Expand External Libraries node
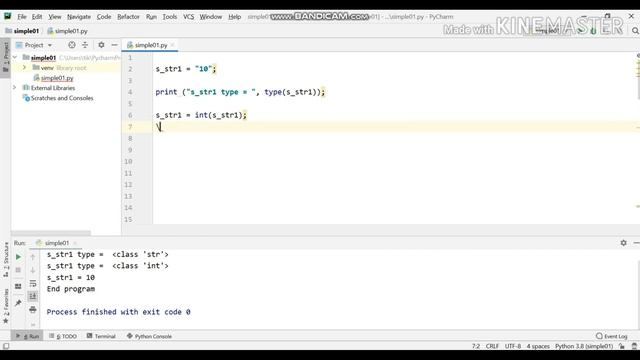The width and height of the screenshot is (640, 360). click(15, 88)
